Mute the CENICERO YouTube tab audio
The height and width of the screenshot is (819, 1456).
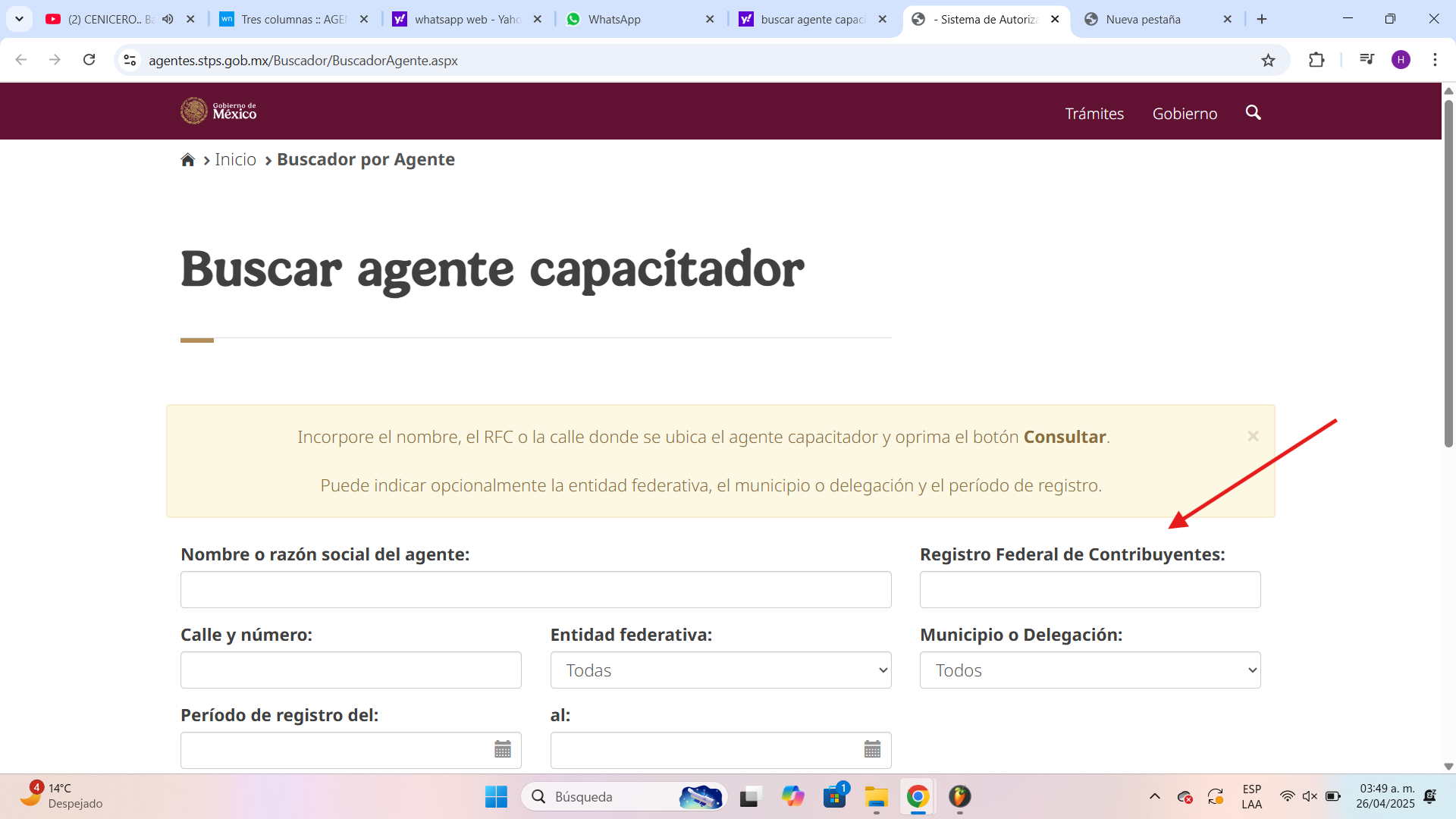click(x=168, y=19)
